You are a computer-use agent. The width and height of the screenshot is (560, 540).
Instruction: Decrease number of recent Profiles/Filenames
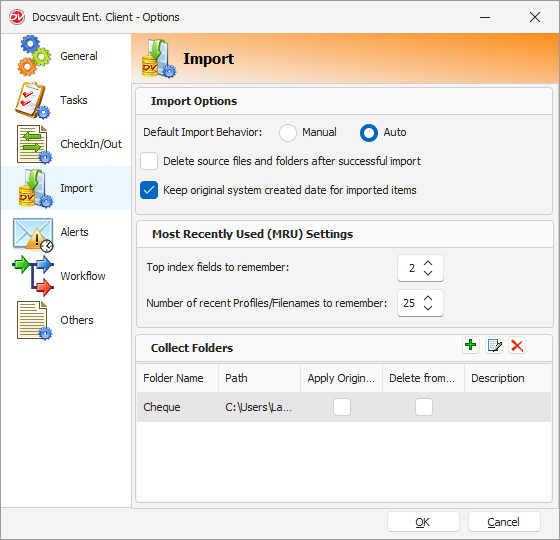428,308
